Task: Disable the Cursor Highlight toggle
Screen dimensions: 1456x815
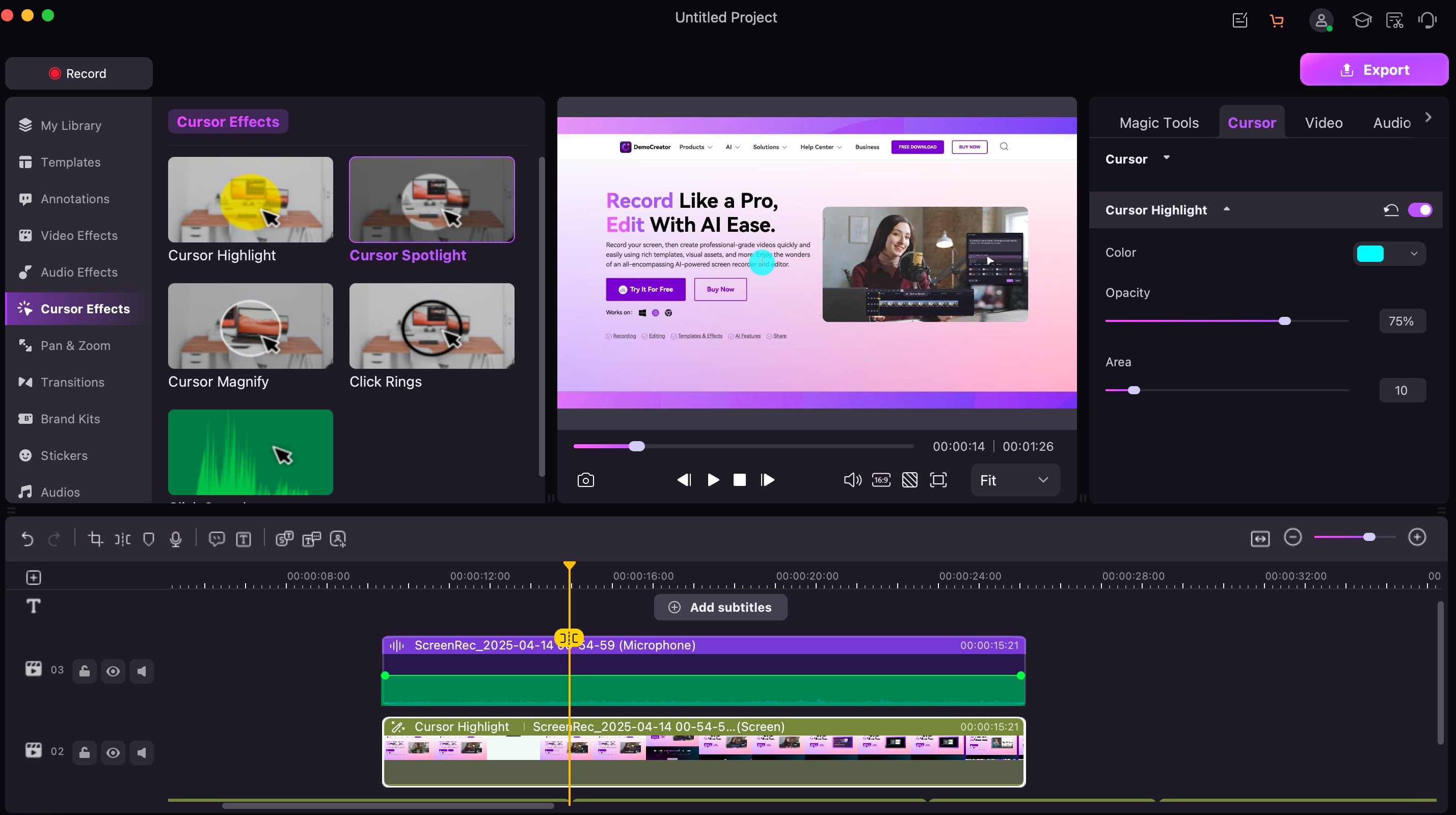Action: click(1420, 210)
